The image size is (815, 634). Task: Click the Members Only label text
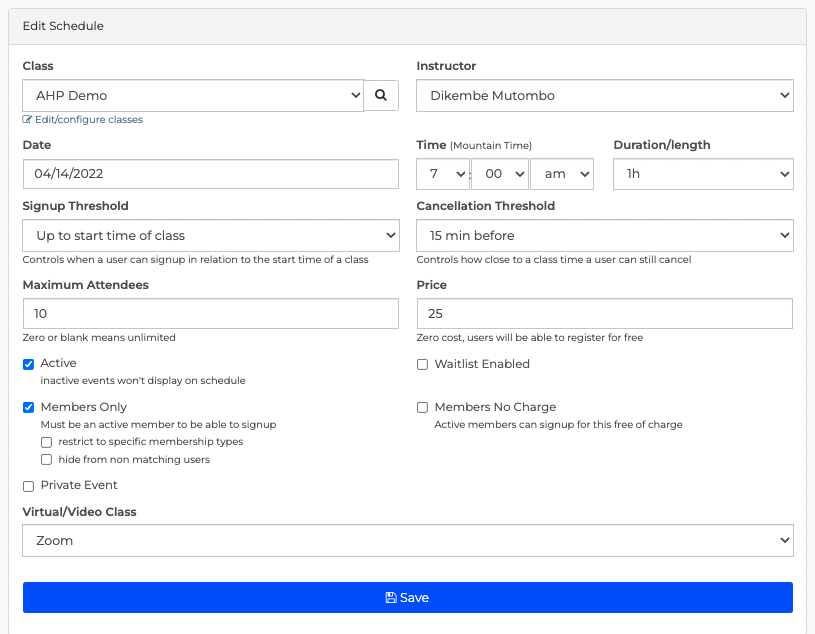click(x=84, y=407)
